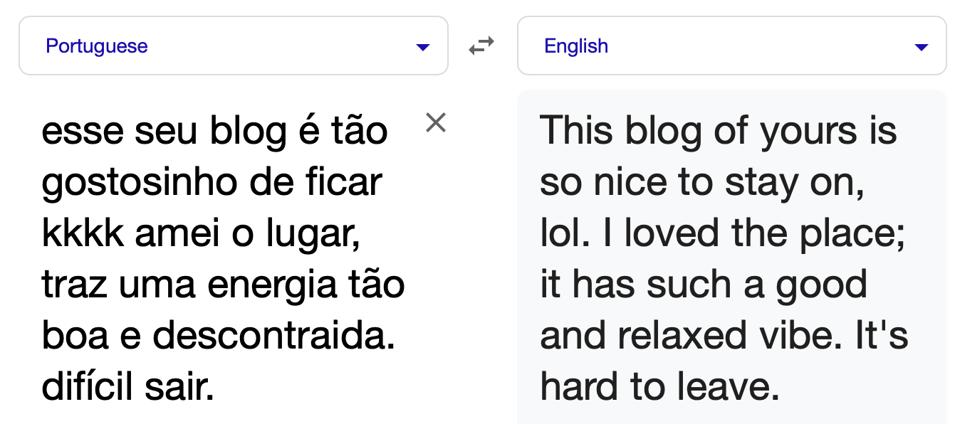Viewport: 960px width, 424px height.
Task: Select the English target language label
Action: 576,46
